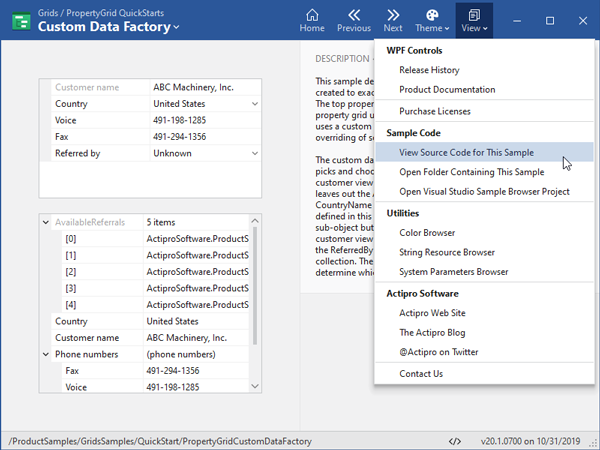Viewport: 600px width, 450px height.
Task: Close the View dropdown in the toolbar
Action: tap(474, 21)
